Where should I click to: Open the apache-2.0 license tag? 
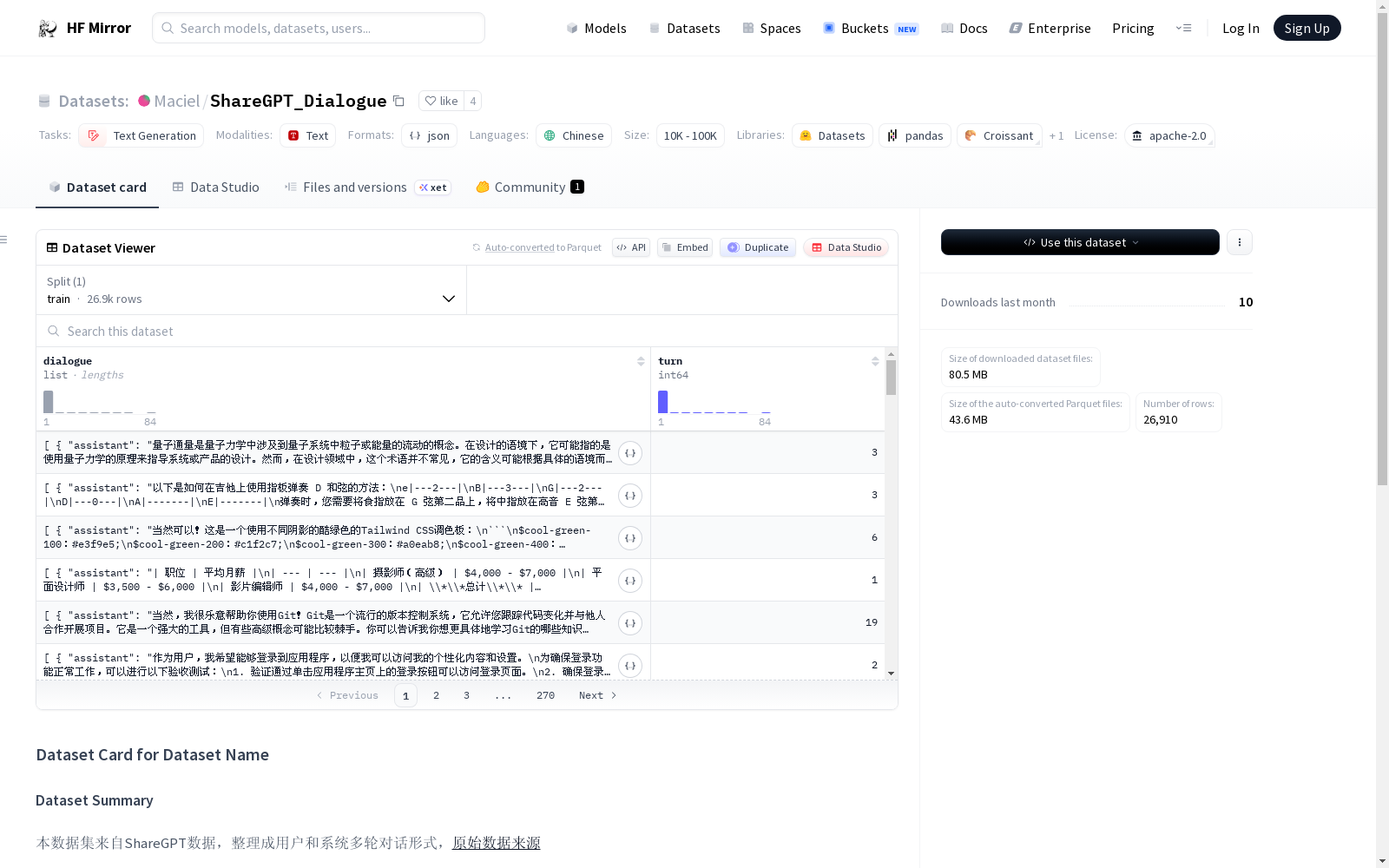click(x=1168, y=135)
